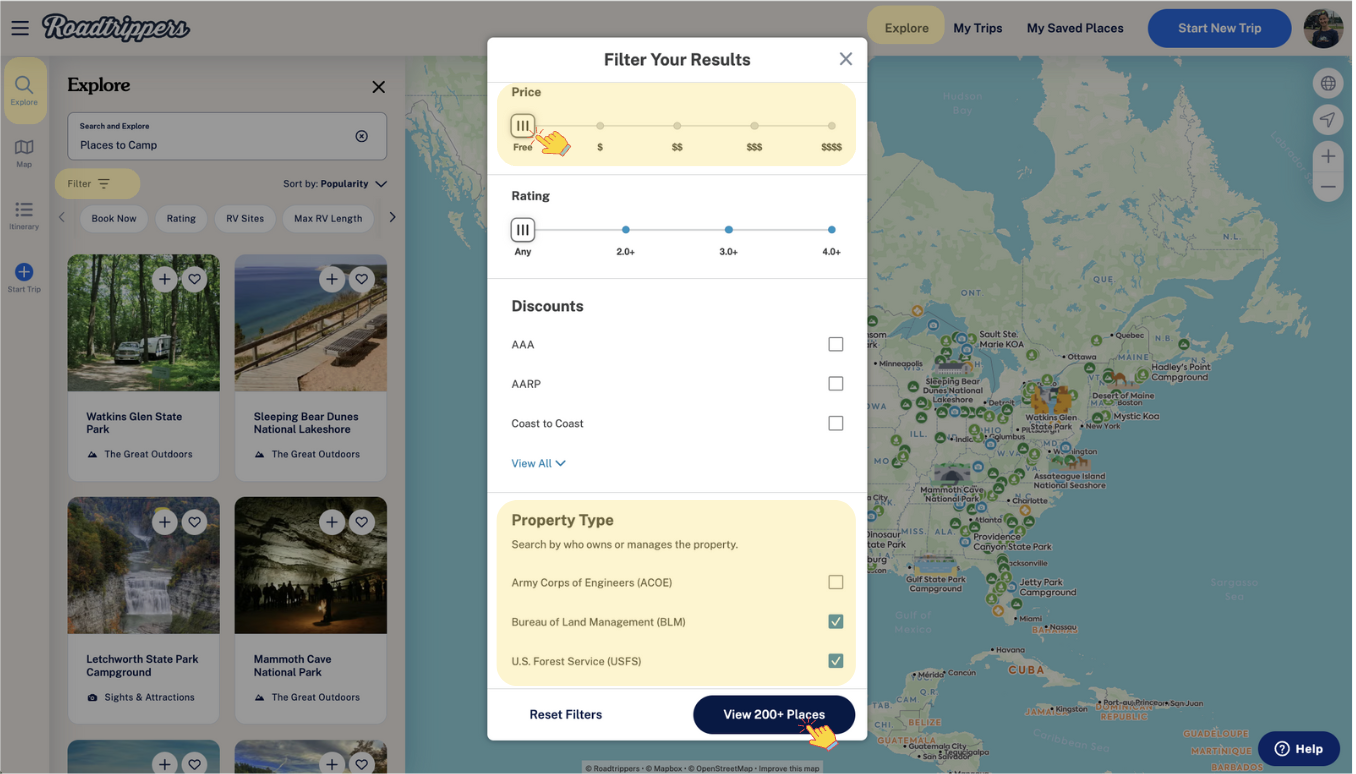
Task: Set price slider to $$$
Action: [754, 126]
